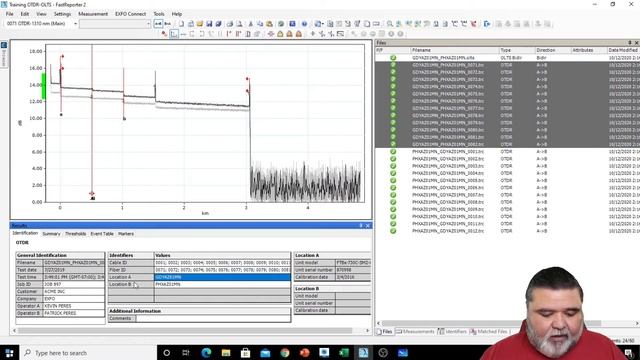Click the Save floppy disk toolbar icon
Image resolution: width=640 pixels, height=360 pixels.
click(209, 24)
